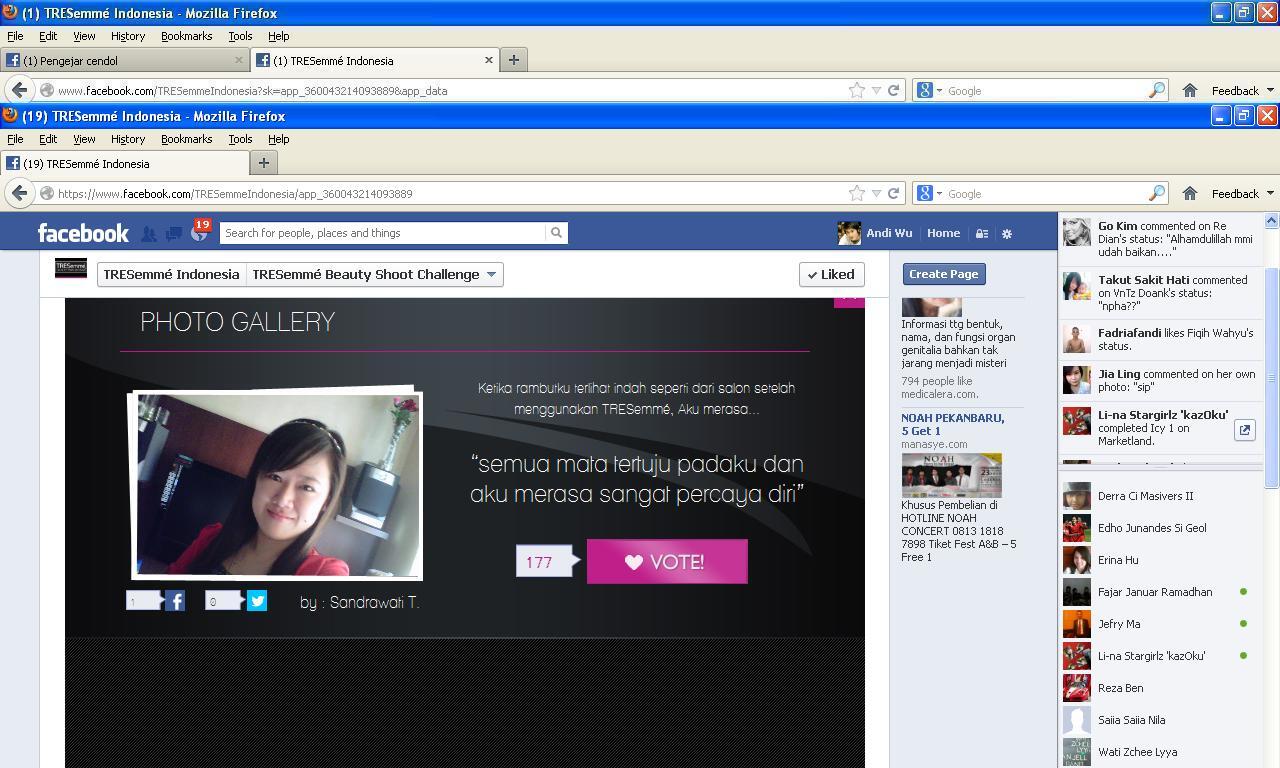Viewport: 1280px width, 768px height.
Task: Open Google search engine dropdown front window
Action: tap(929, 193)
